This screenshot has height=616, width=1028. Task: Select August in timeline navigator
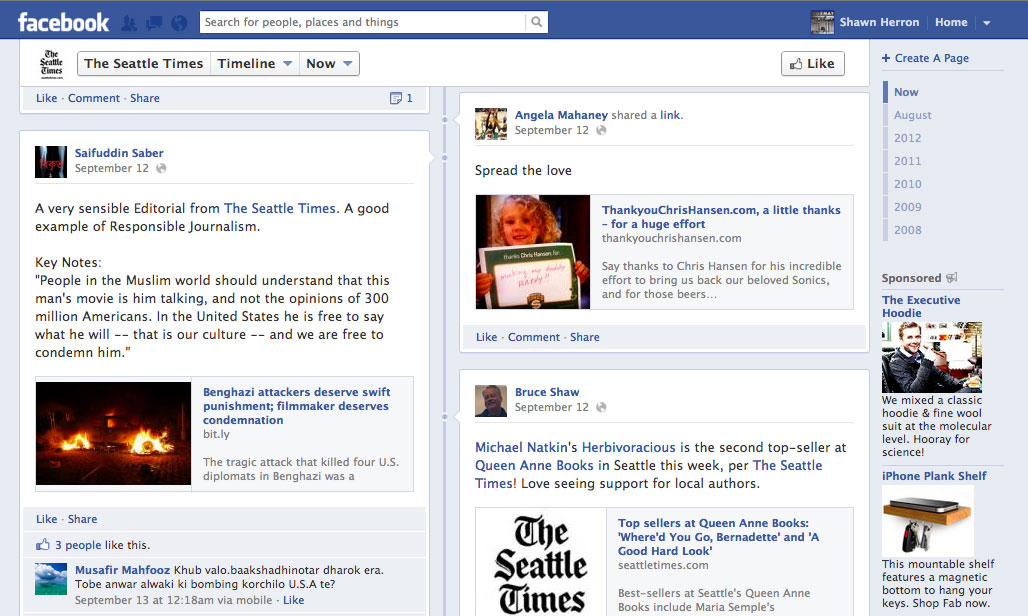[x=913, y=115]
